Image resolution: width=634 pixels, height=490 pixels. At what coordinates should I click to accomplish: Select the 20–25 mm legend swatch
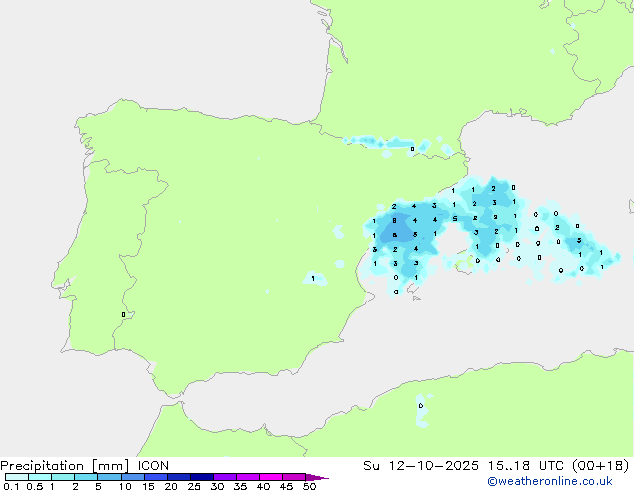point(179,477)
